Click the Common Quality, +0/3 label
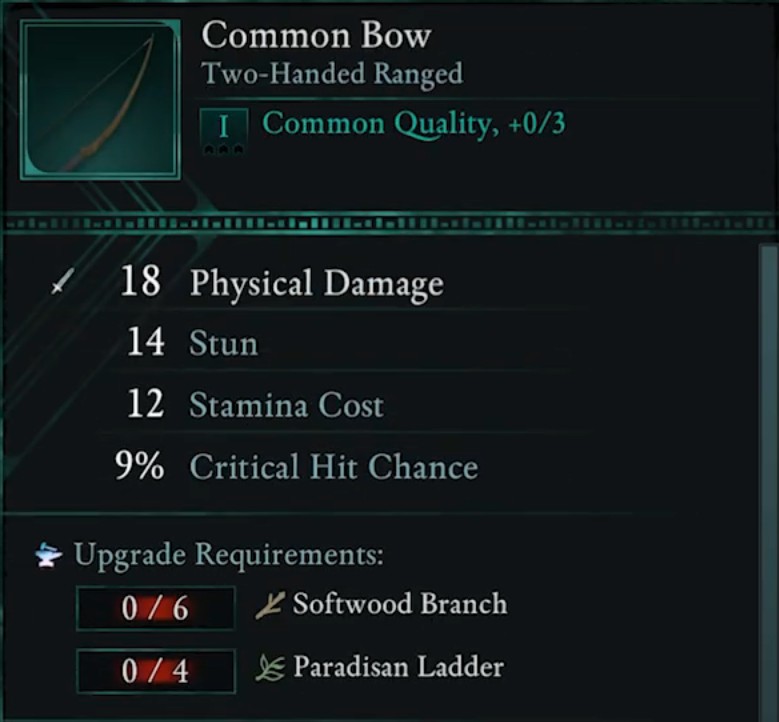This screenshot has width=779, height=722. point(414,123)
